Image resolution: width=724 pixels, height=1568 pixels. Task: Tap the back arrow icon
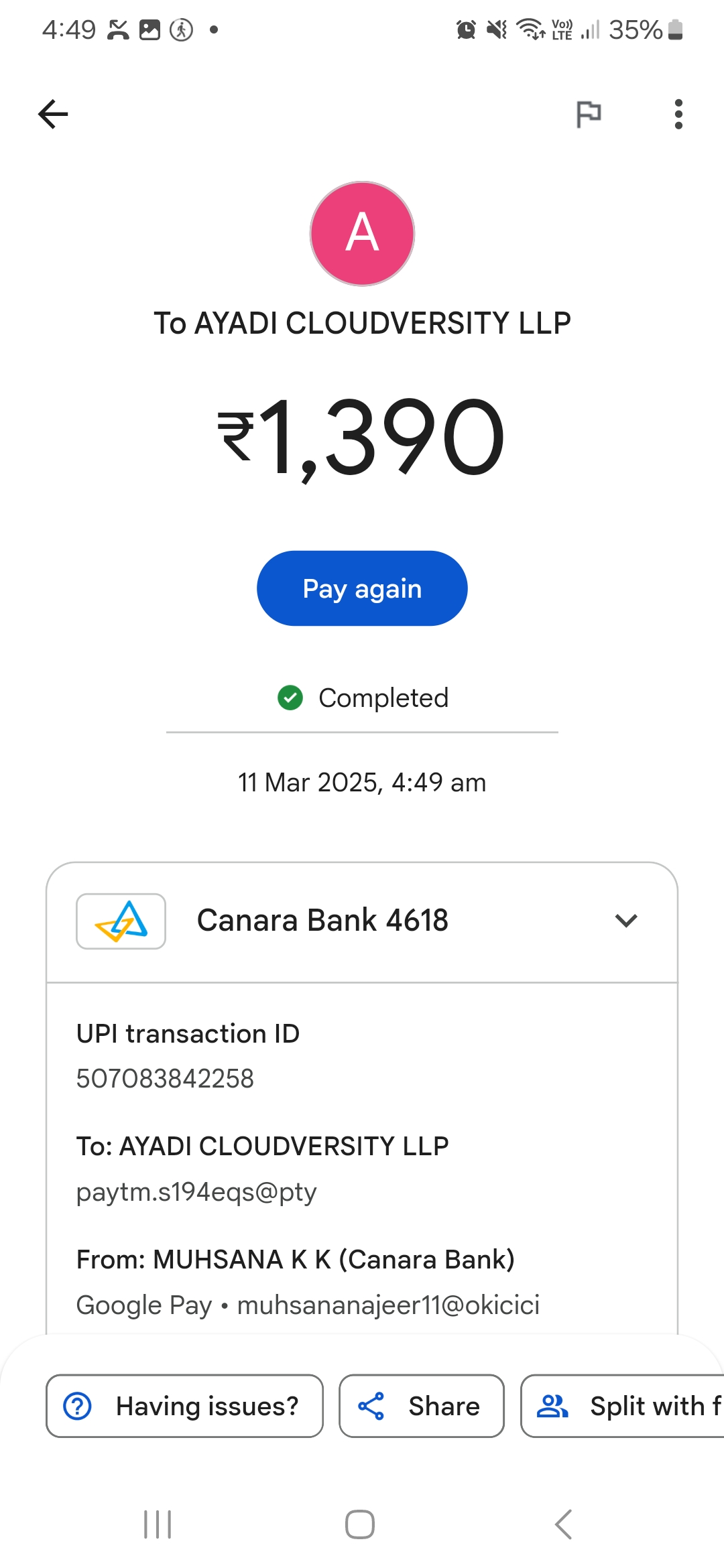[53, 114]
